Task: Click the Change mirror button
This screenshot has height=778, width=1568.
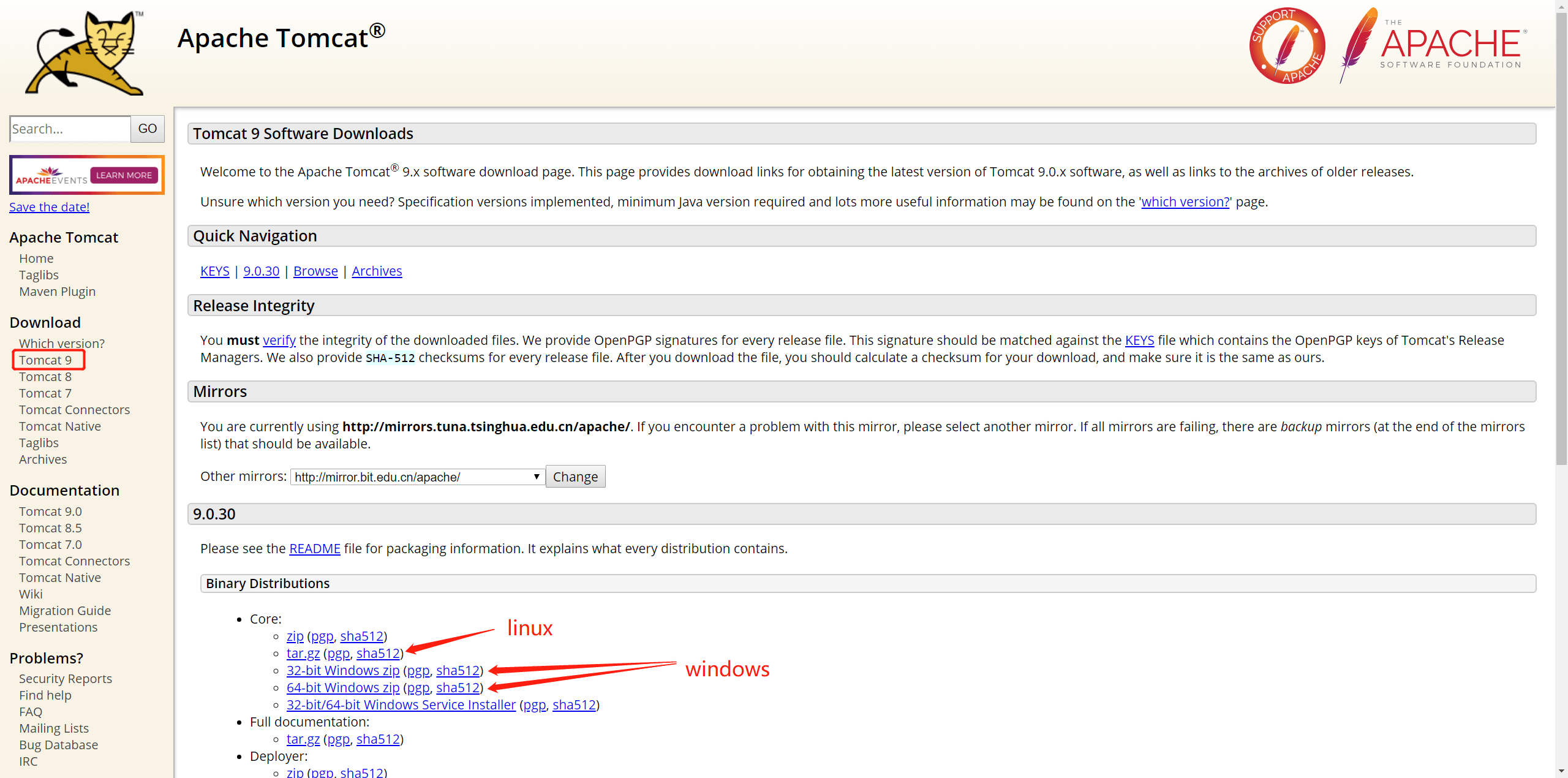Action: (x=575, y=477)
